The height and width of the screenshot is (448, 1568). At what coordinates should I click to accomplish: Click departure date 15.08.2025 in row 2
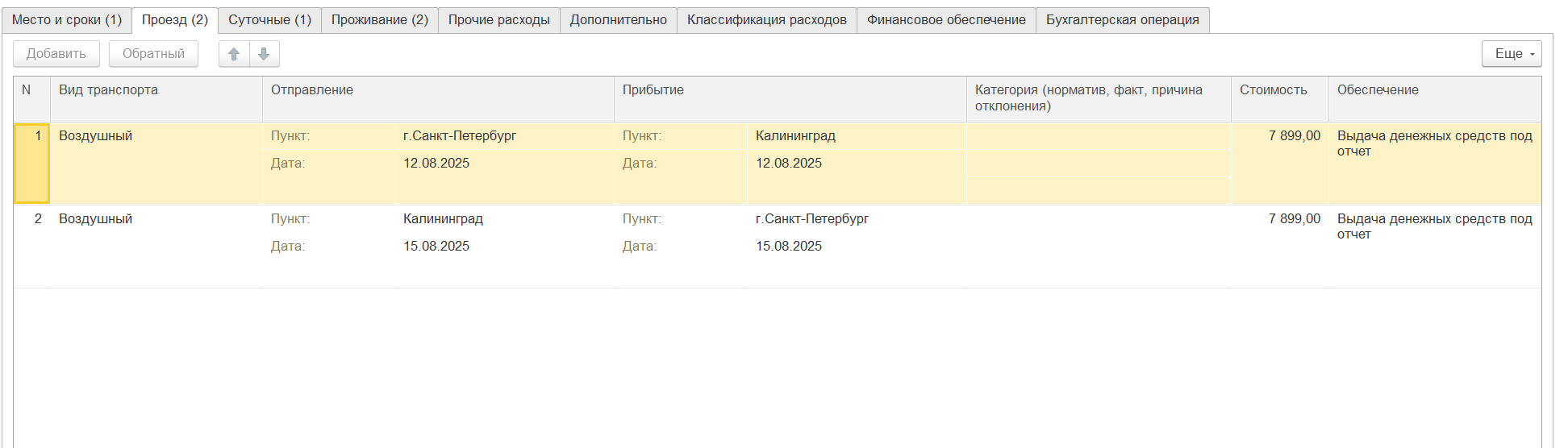pyautogui.click(x=436, y=247)
